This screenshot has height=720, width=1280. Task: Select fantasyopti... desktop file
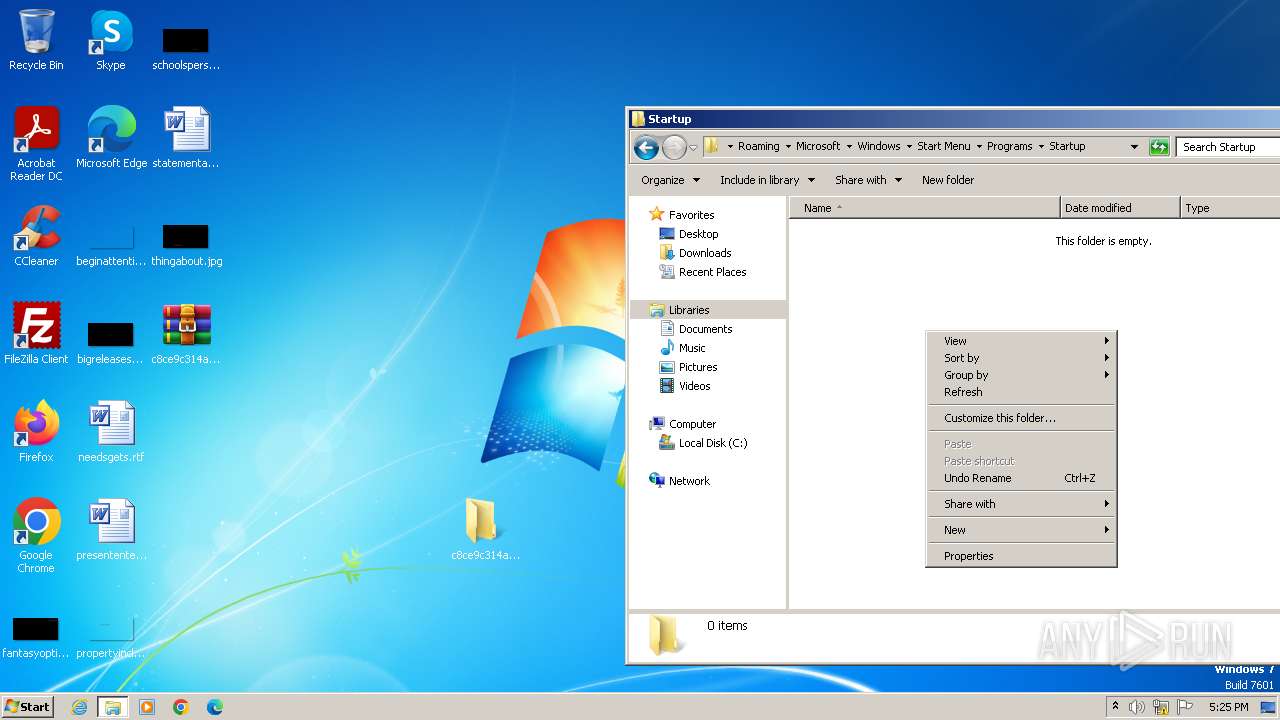click(x=36, y=635)
